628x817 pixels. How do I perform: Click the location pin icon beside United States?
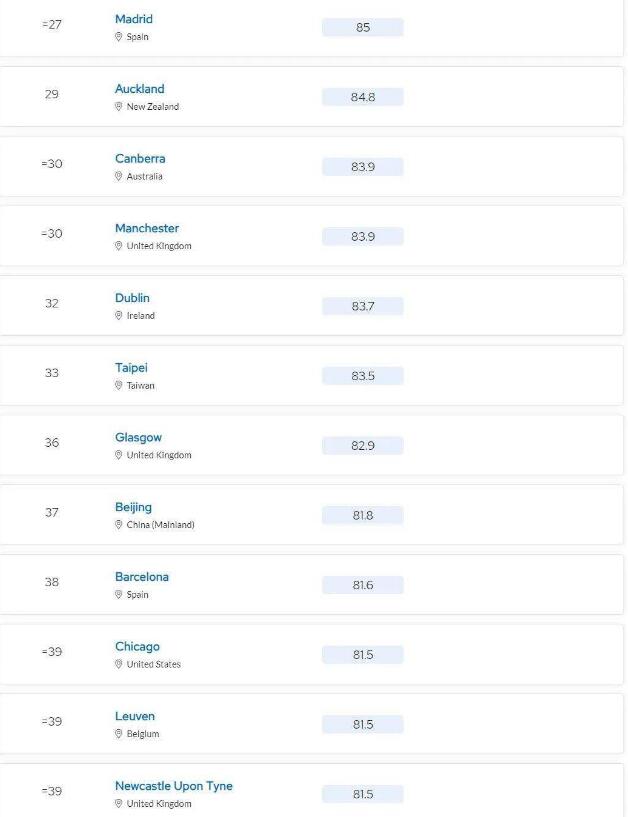click(x=118, y=664)
